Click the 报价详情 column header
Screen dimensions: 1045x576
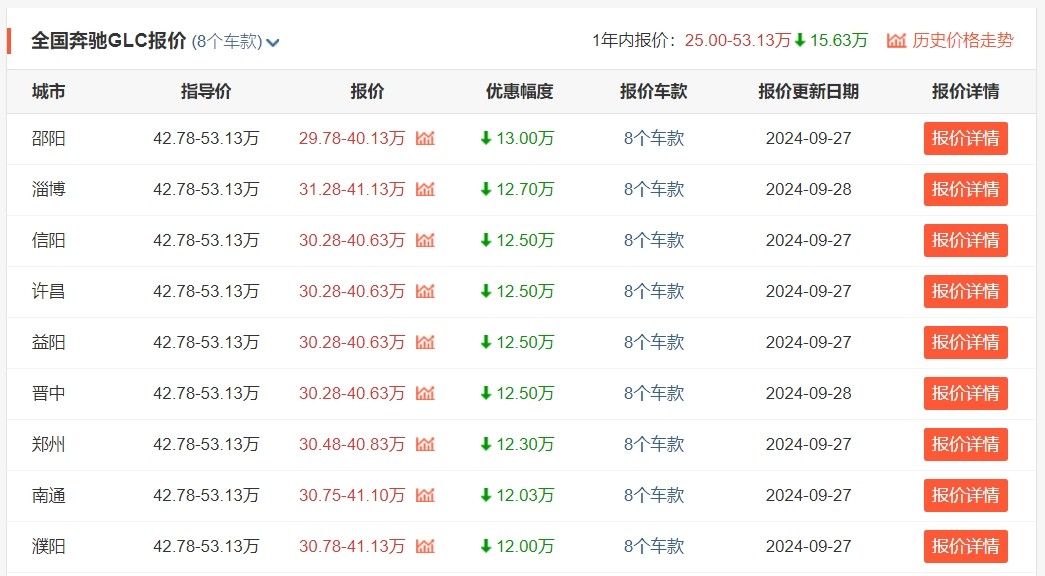click(966, 91)
